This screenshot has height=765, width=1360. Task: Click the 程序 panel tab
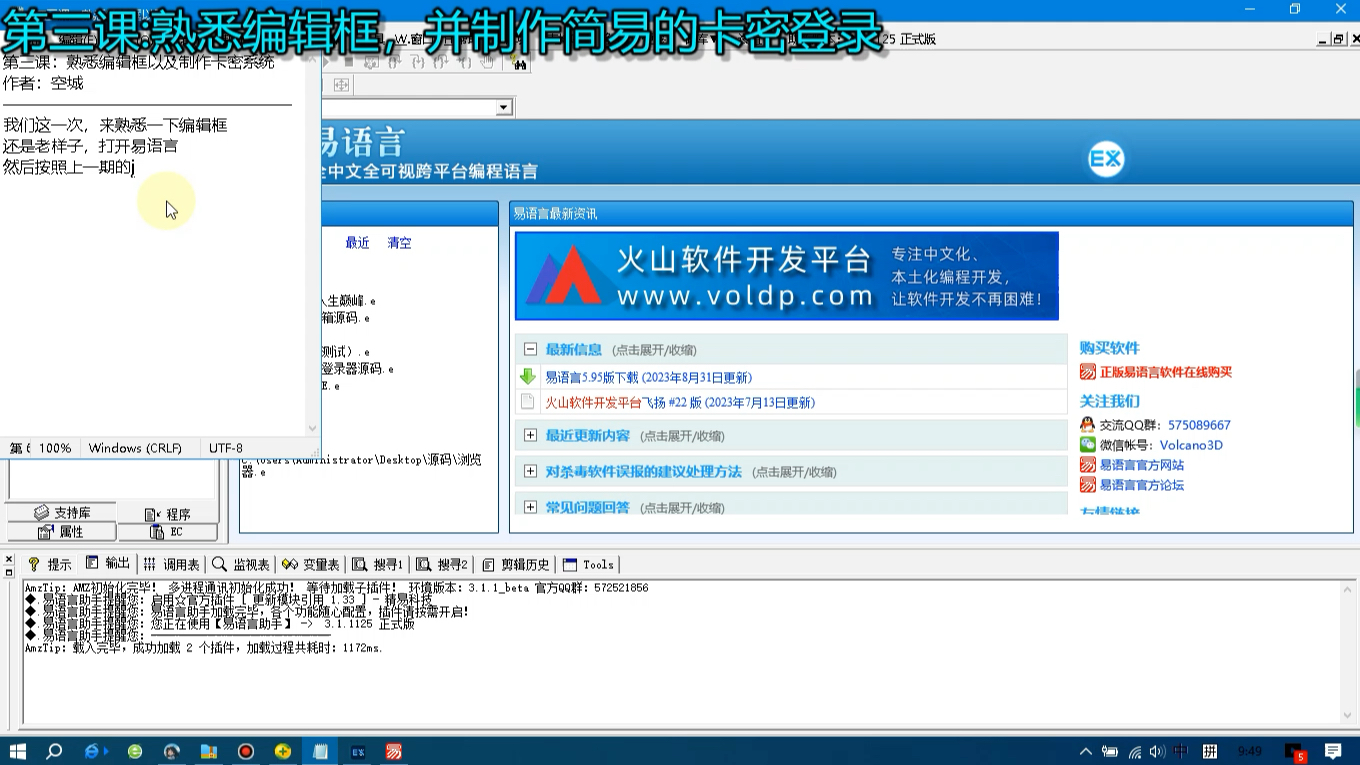click(167, 513)
